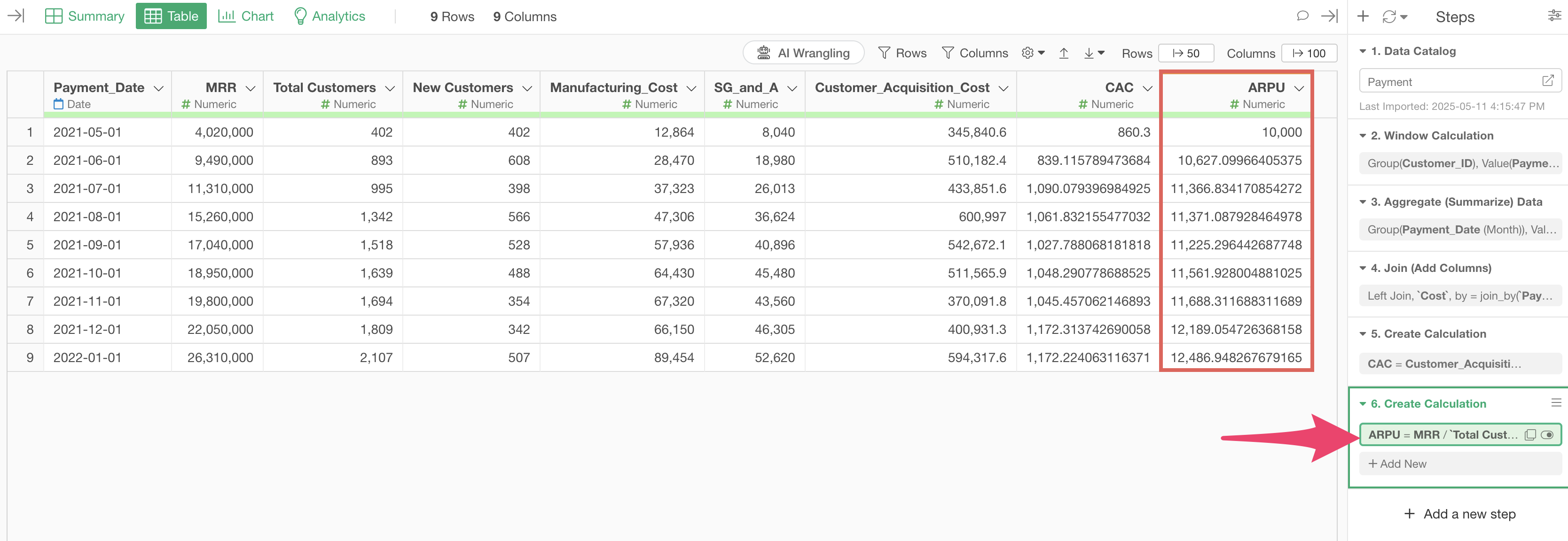Toggle the ARPU step enable switch
This screenshot has width=1568, height=541.
click(x=1547, y=434)
